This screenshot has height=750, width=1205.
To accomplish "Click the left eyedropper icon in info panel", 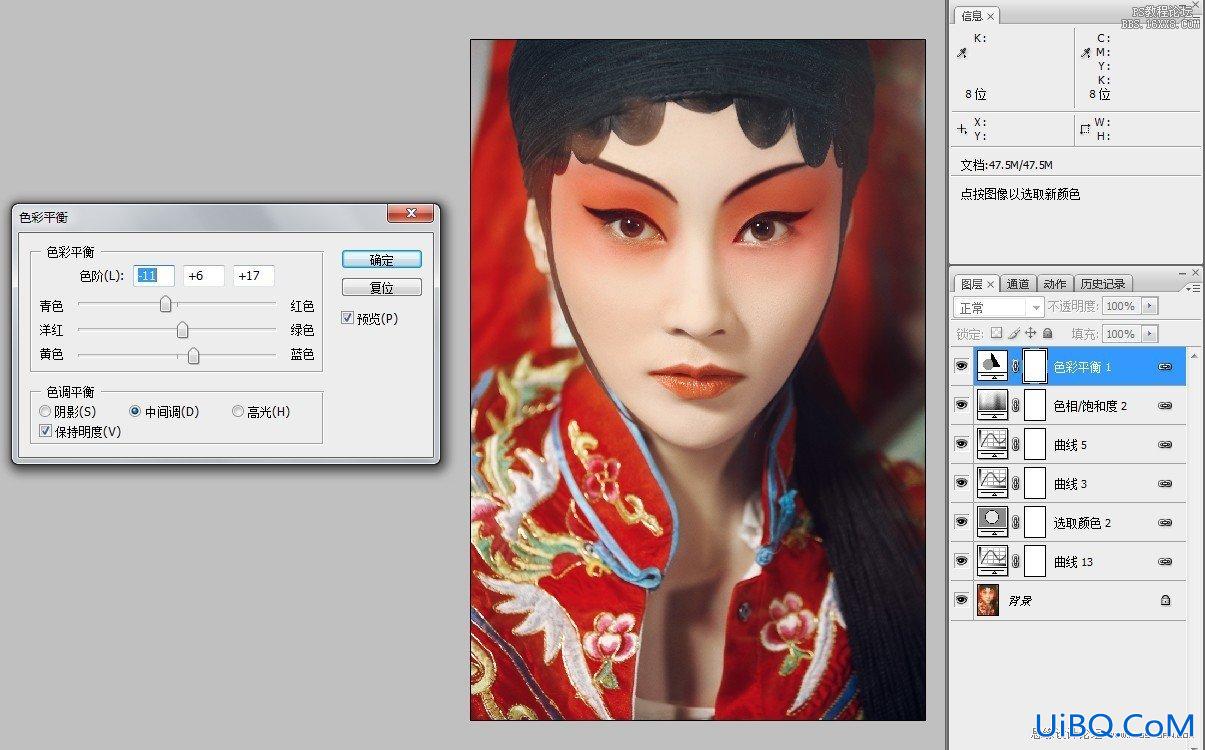I will point(962,53).
